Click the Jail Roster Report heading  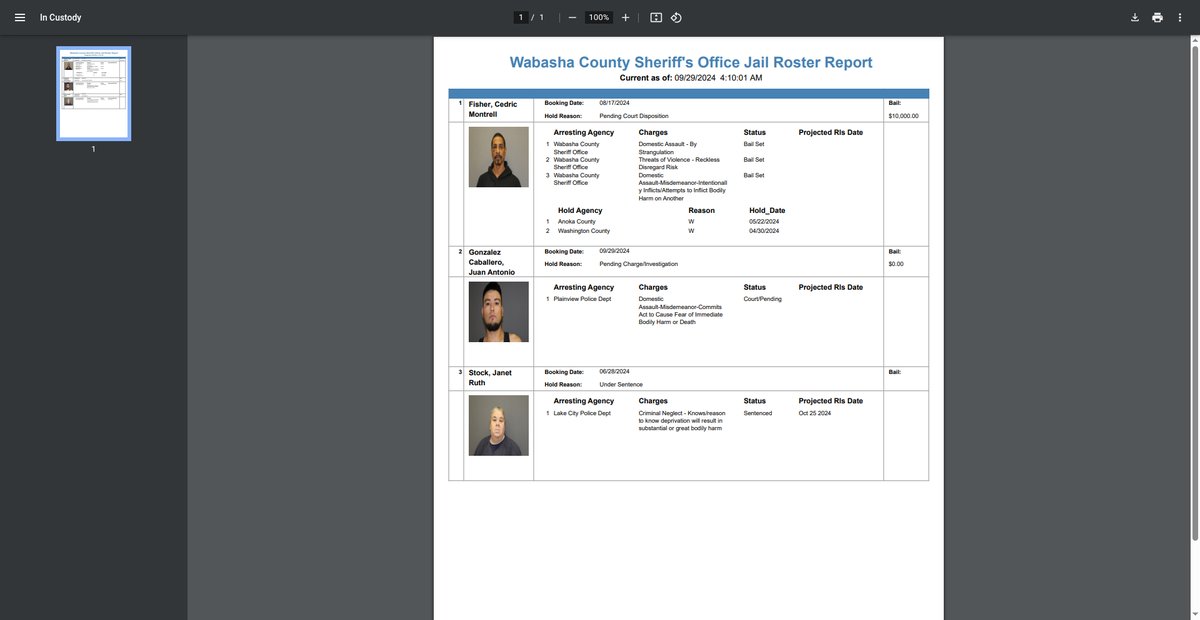click(x=691, y=62)
